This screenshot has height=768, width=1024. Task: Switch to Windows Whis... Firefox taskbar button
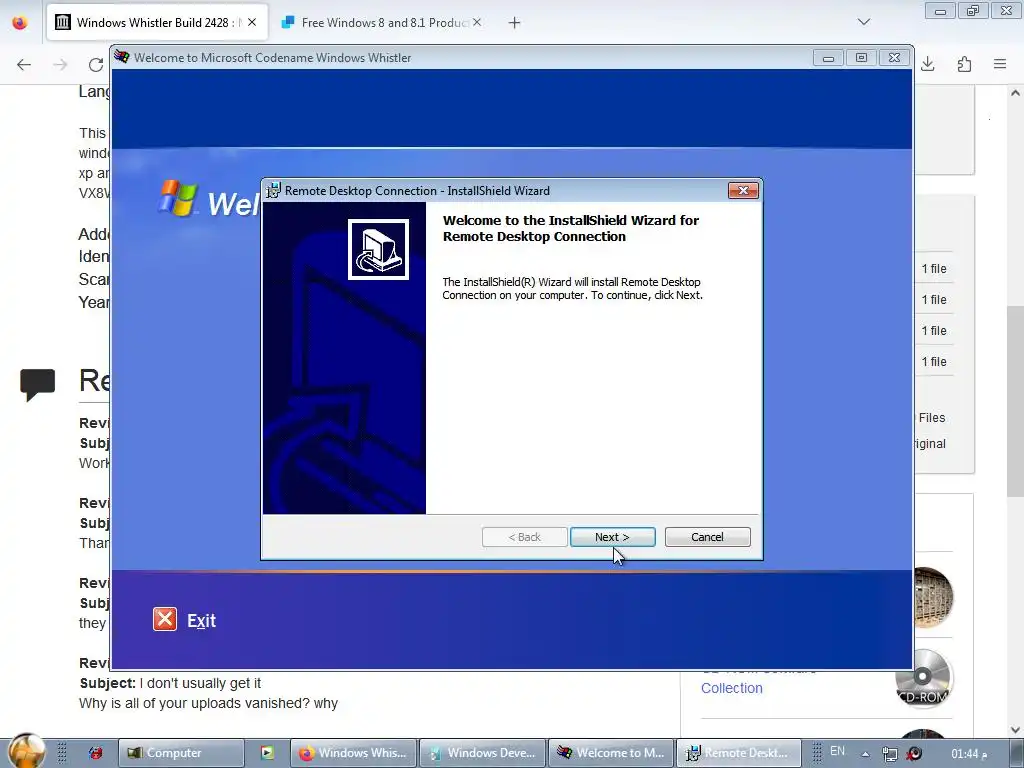(x=353, y=753)
